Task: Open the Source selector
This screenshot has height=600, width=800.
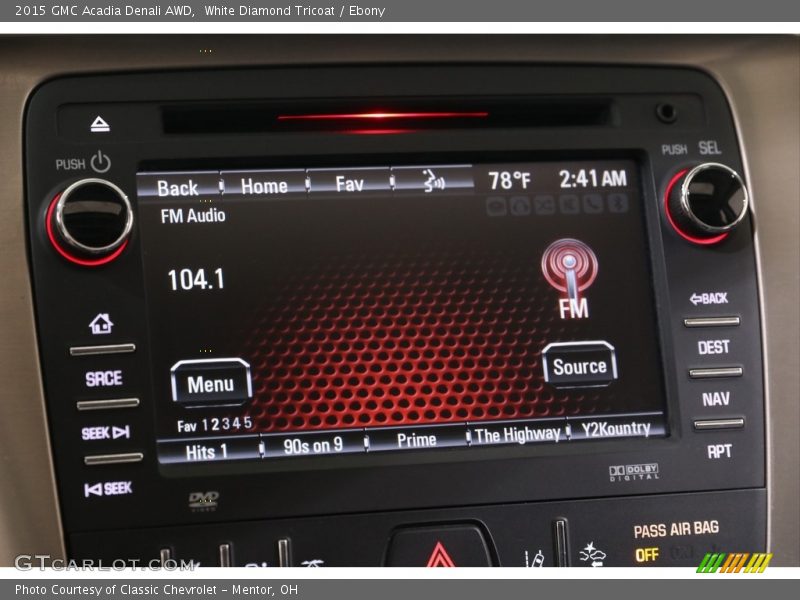Action: [579, 367]
